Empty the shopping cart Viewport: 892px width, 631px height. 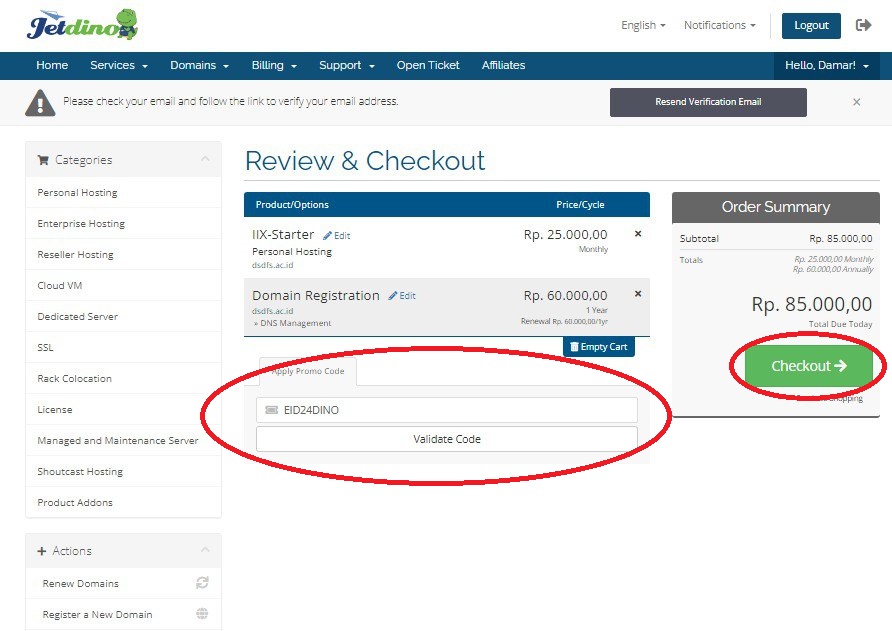(x=598, y=347)
